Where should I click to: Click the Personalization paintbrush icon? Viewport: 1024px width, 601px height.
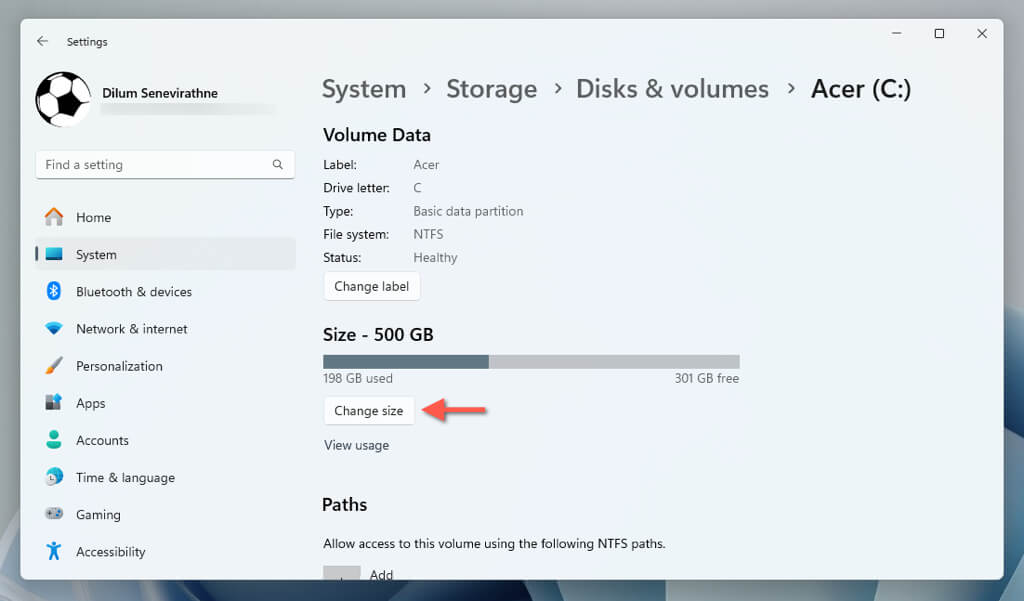(54, 366)
